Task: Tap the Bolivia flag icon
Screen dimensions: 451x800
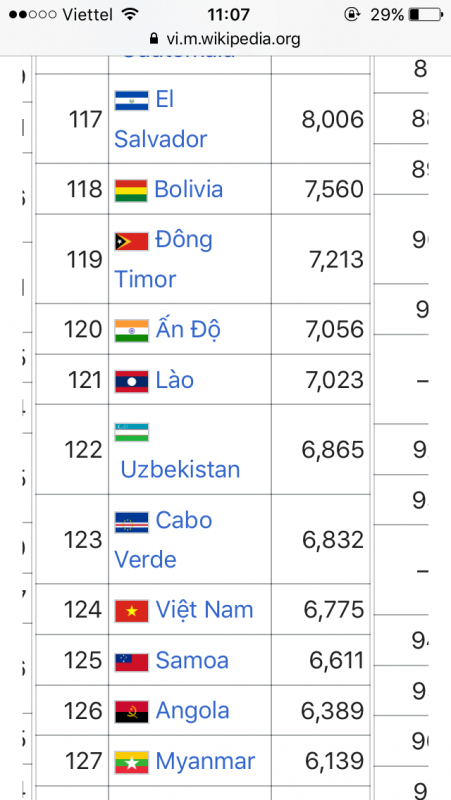Action: tap(131, 190)
